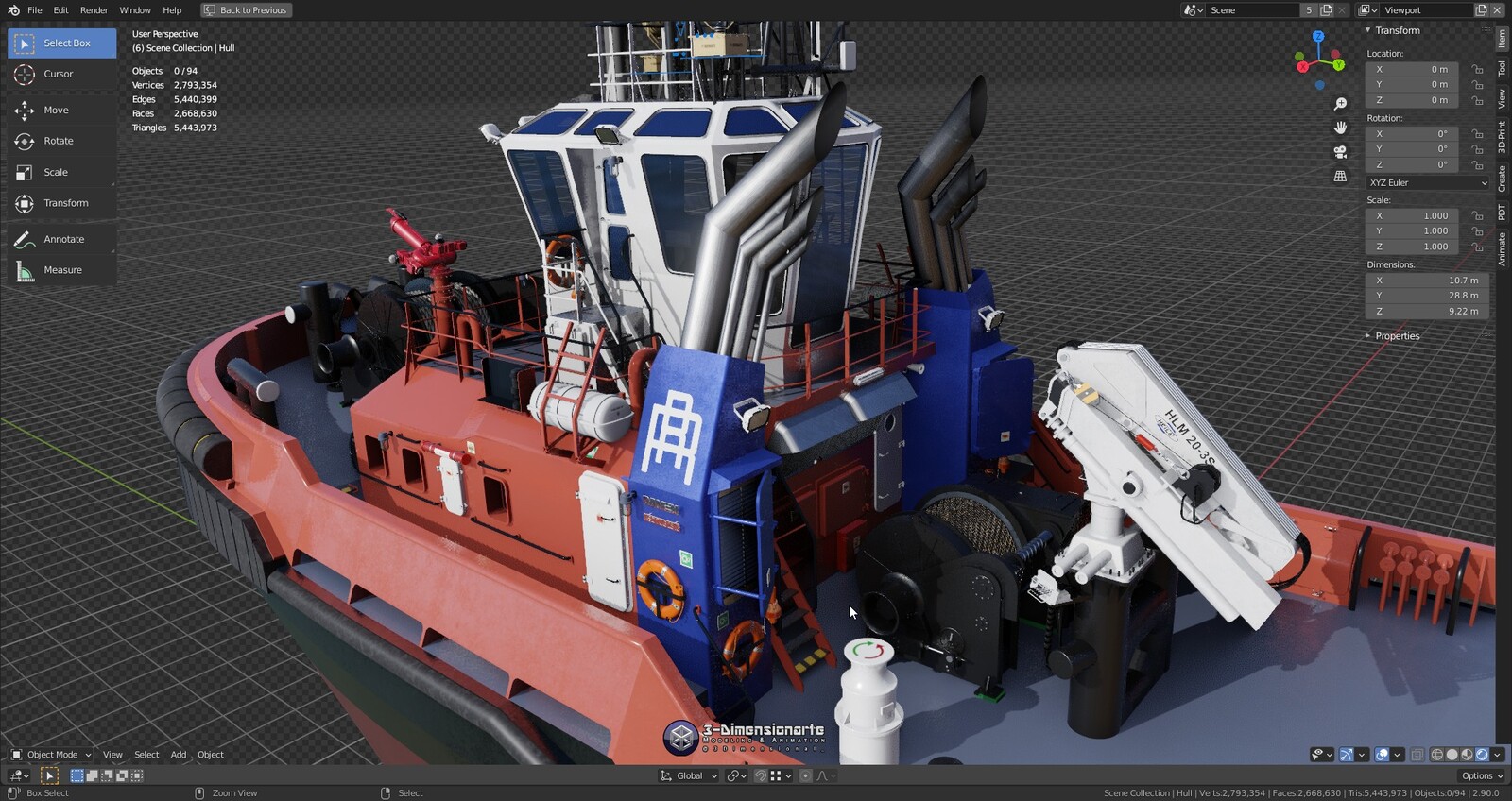1512x801 pixels.
Task: Select the Cursor tool
Action: tap(61, 74)
